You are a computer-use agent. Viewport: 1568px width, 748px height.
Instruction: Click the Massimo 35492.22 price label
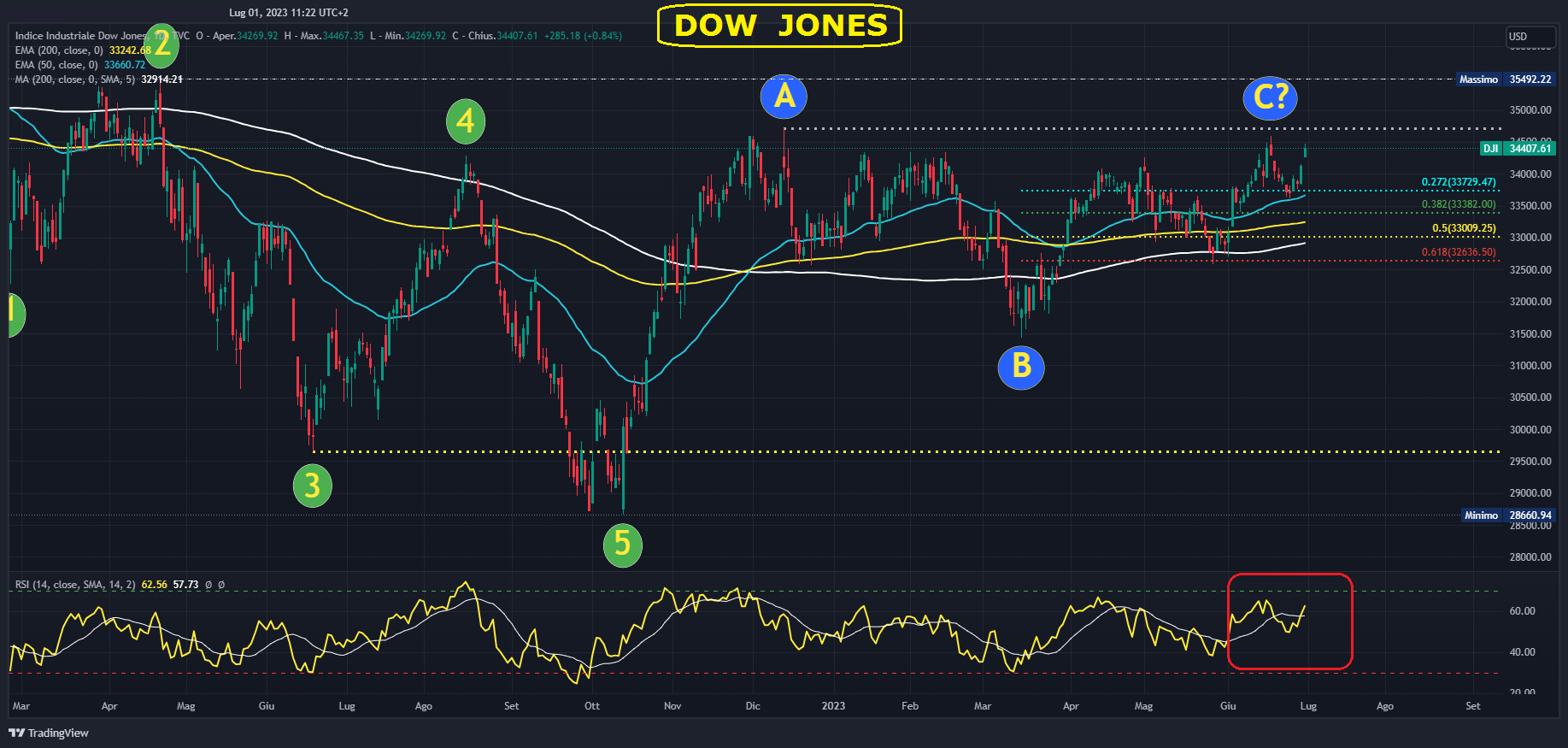(x=1506, y=80)
